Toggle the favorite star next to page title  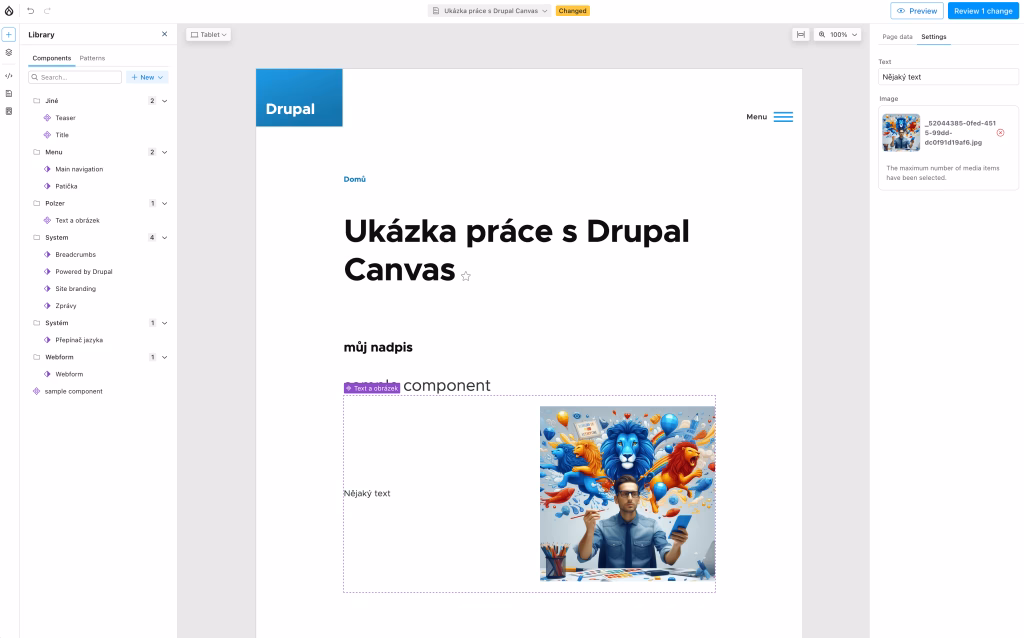click(x=466, y=276)
